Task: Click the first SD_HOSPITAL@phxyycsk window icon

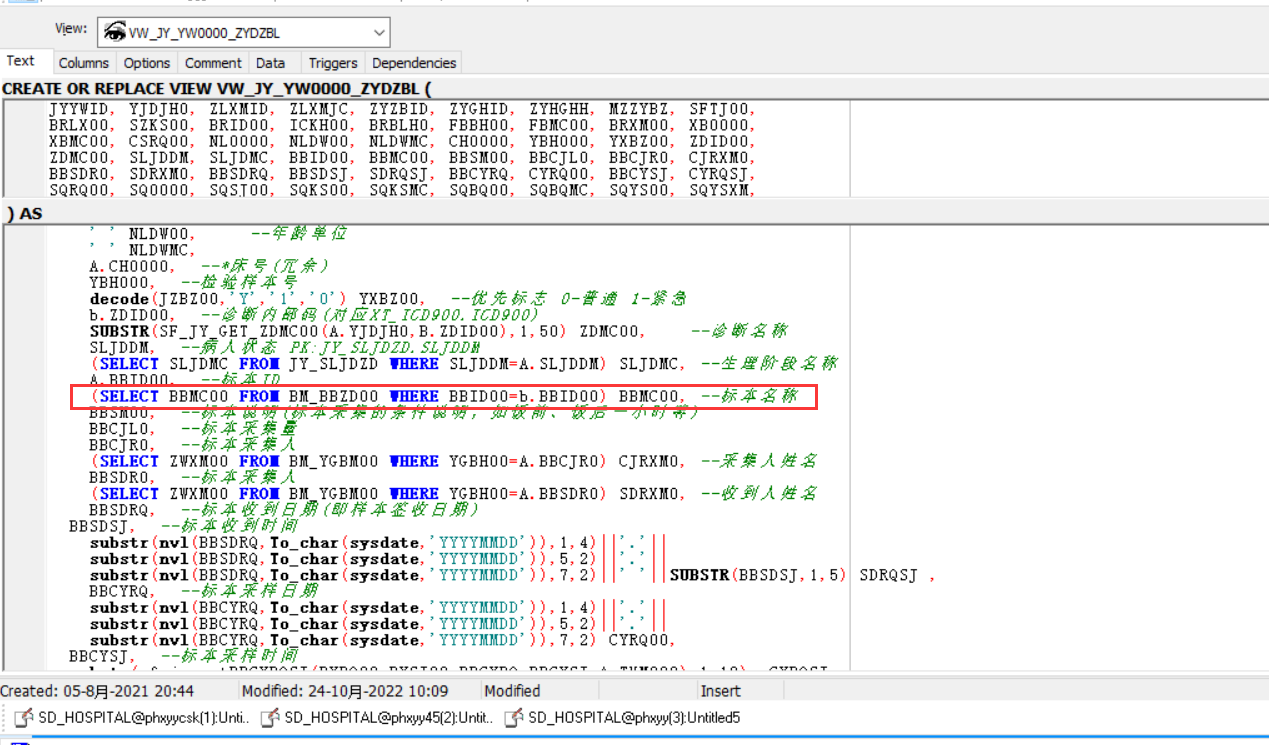Action: coord(23,718)
